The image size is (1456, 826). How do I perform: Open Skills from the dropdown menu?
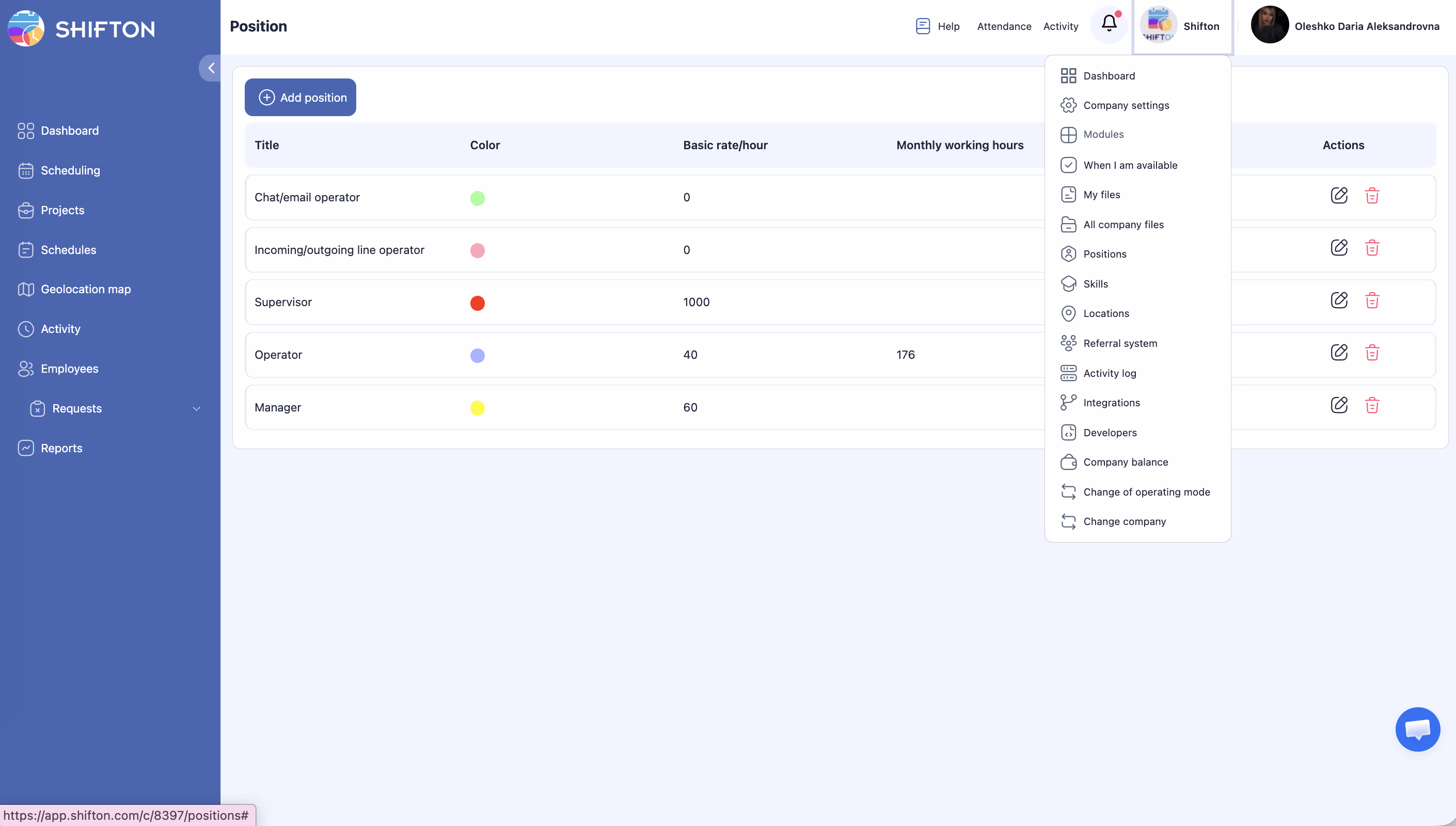click(x=1095, y=283)
